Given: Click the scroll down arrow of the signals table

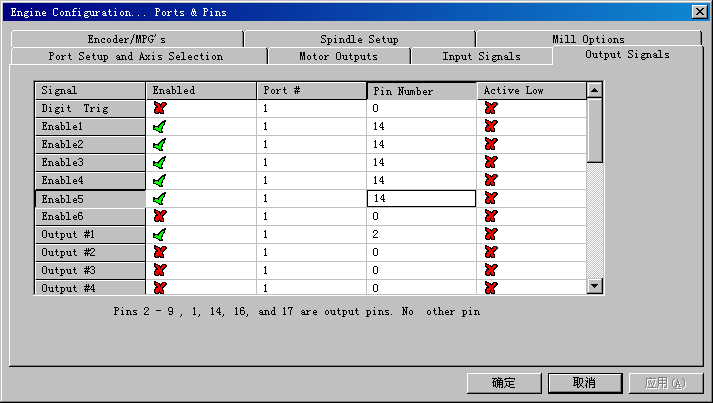Looking at the screenshot, I should click(x=594, y=286).
